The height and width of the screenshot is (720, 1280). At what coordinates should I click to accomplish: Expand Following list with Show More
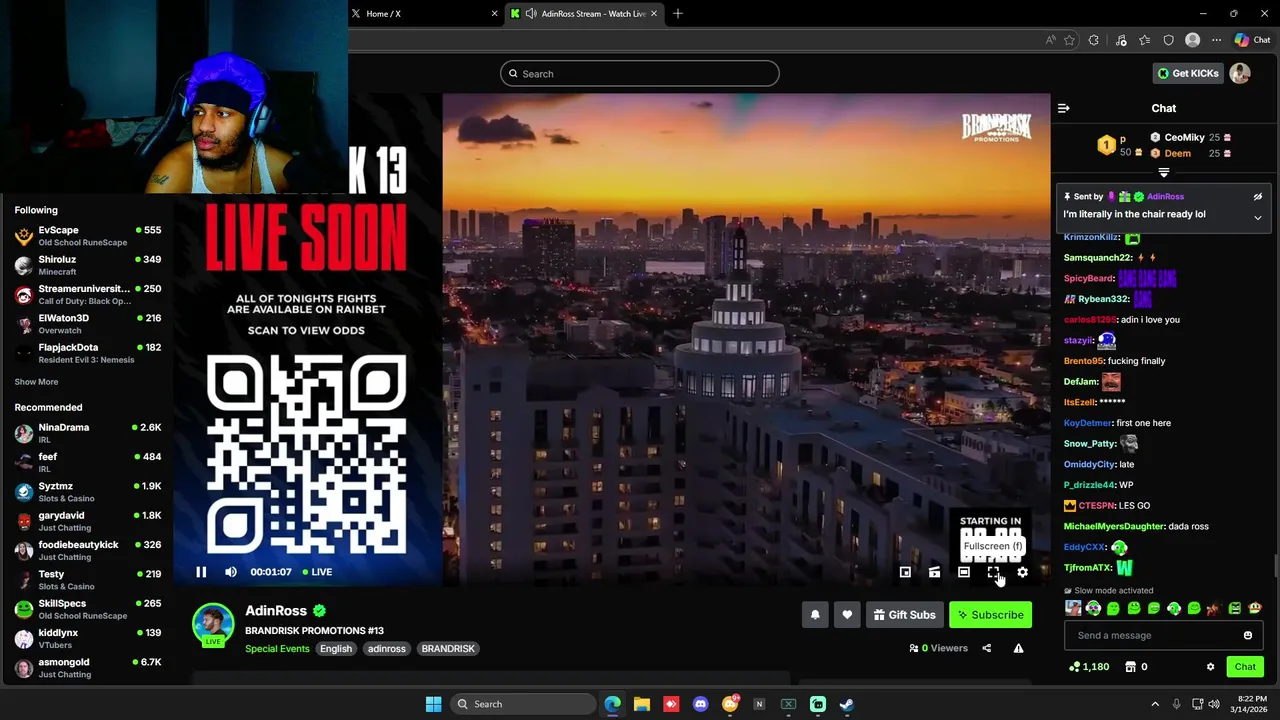36,382
